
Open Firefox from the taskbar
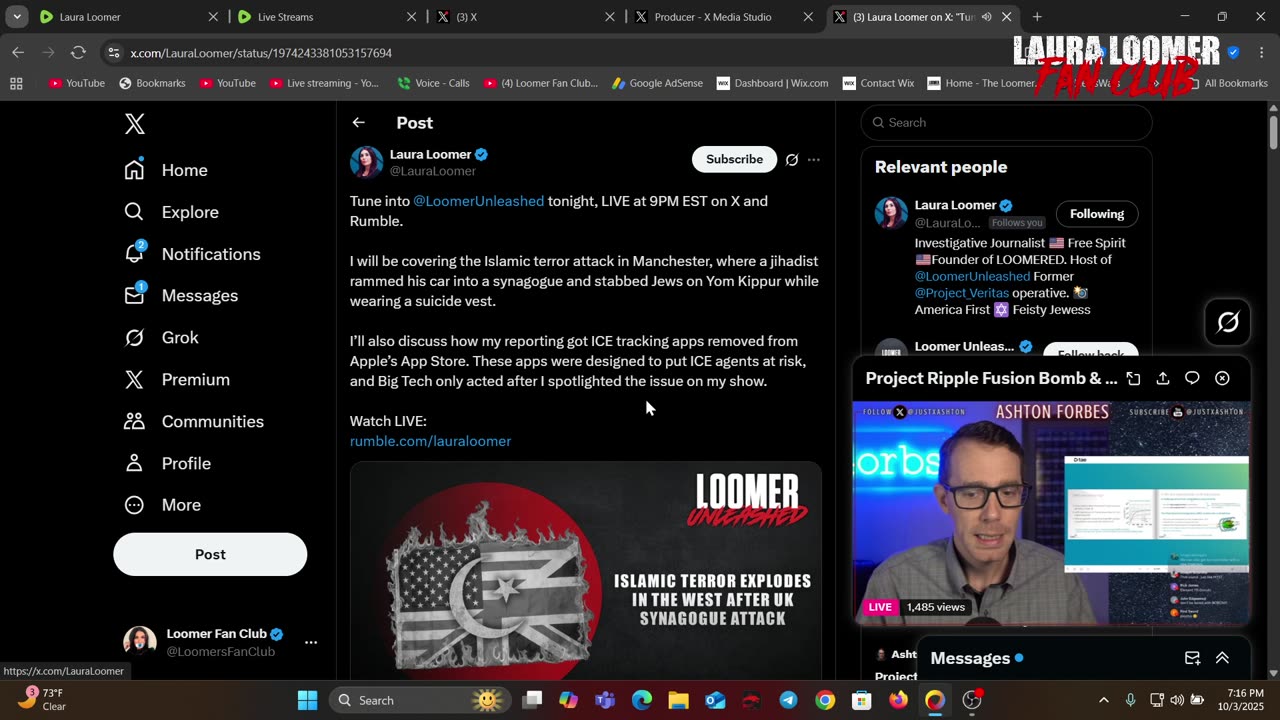point(898,700)
